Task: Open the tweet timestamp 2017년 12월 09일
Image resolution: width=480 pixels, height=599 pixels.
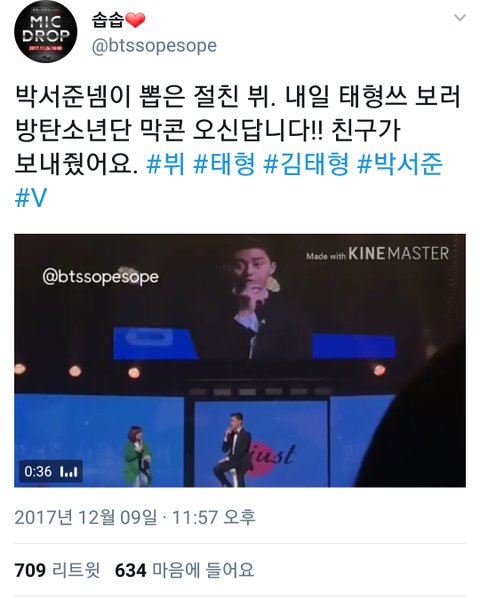Action: pyautogui.click(x=86, y=517)
